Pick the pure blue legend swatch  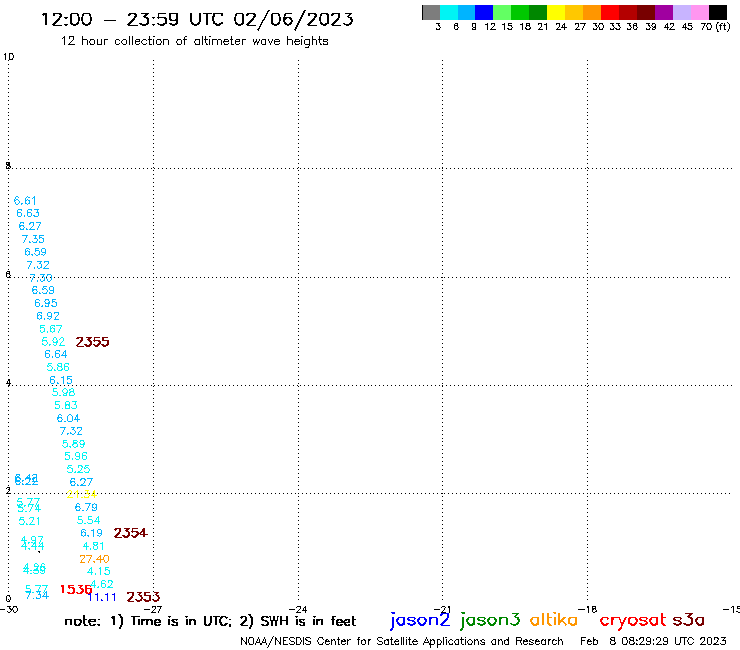tap(484, 12)
